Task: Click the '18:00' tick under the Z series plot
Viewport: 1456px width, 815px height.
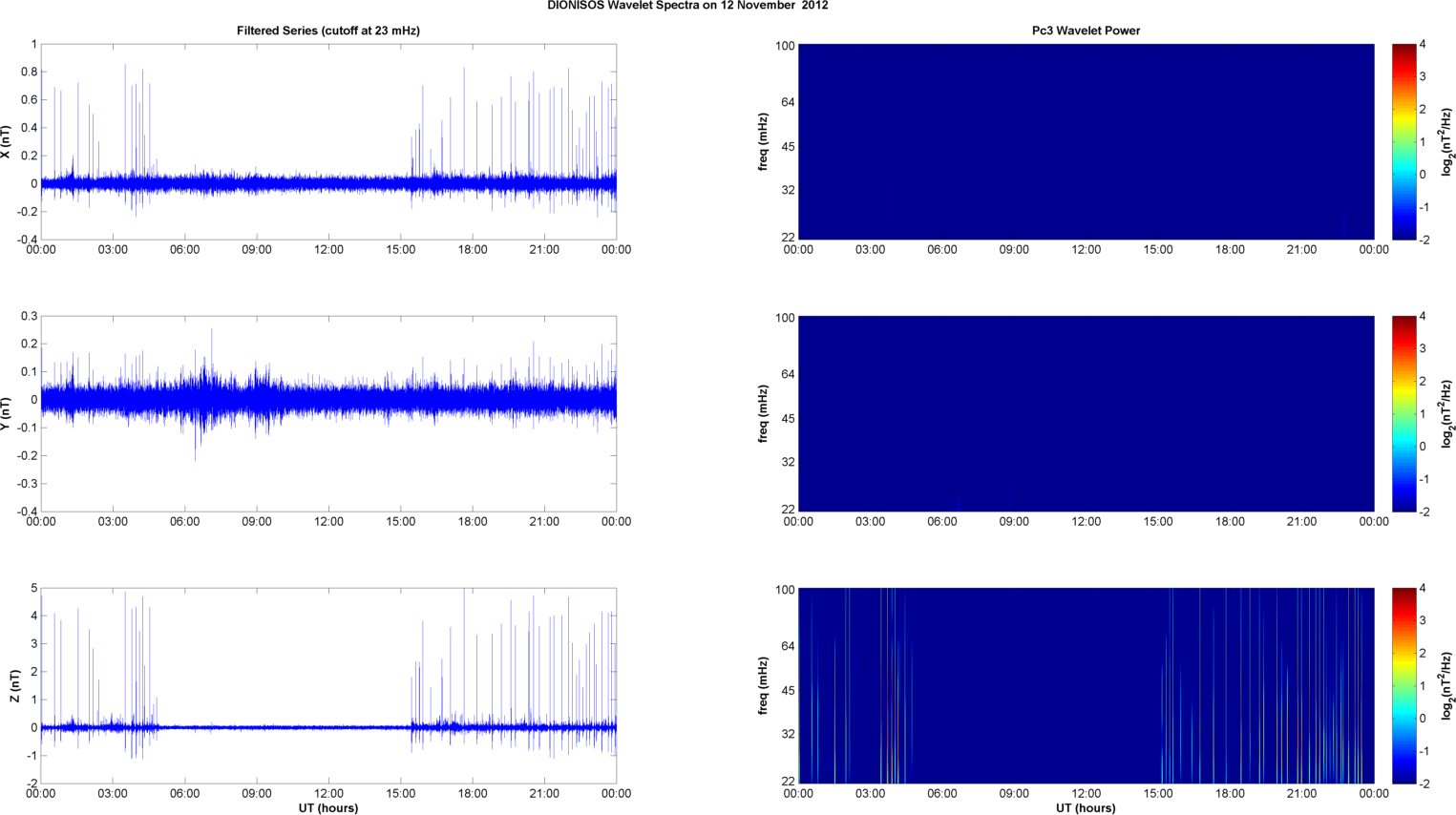Action: (473, 794)
